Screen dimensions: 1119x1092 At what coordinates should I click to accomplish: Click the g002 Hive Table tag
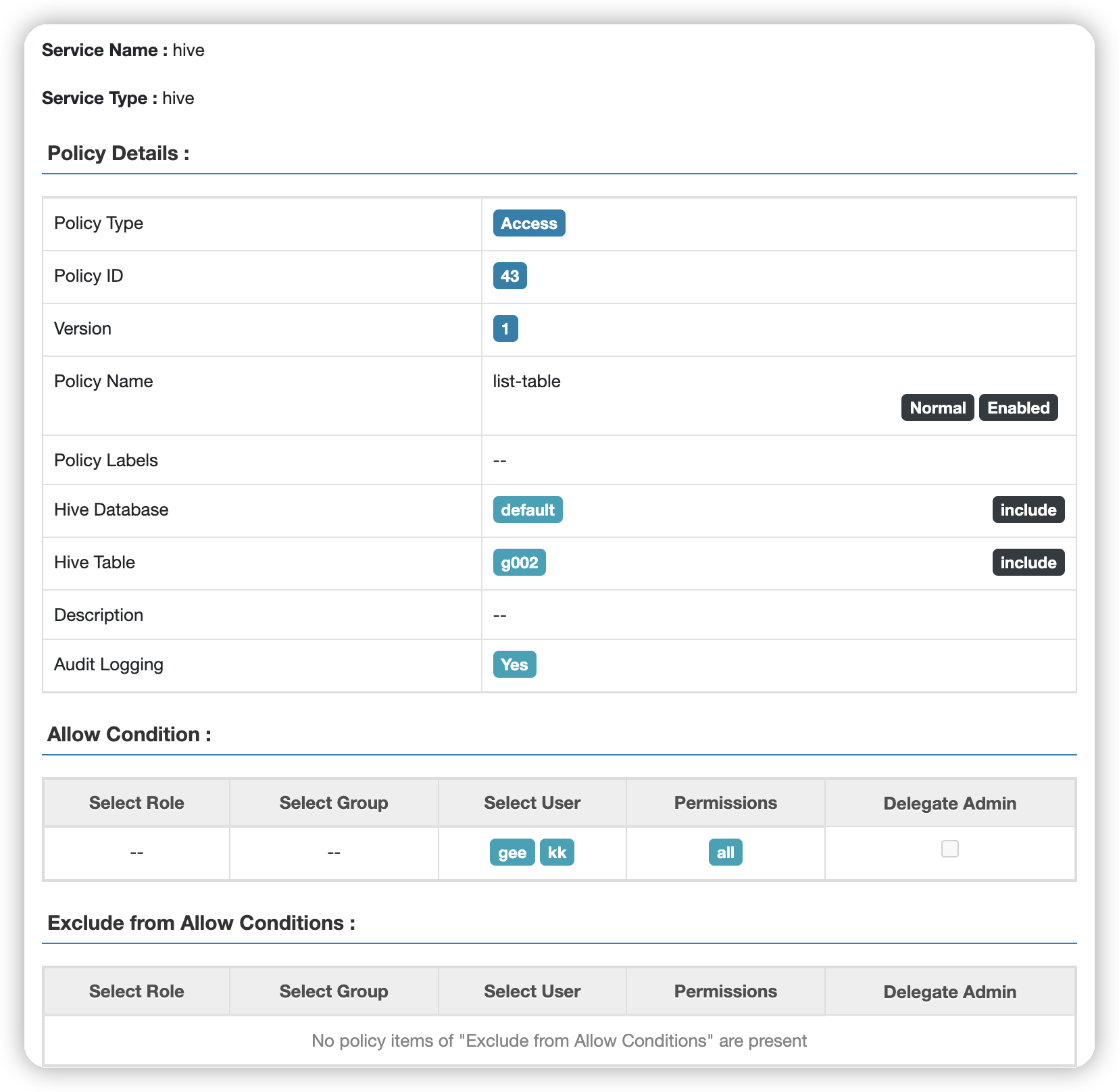(519, 563)
